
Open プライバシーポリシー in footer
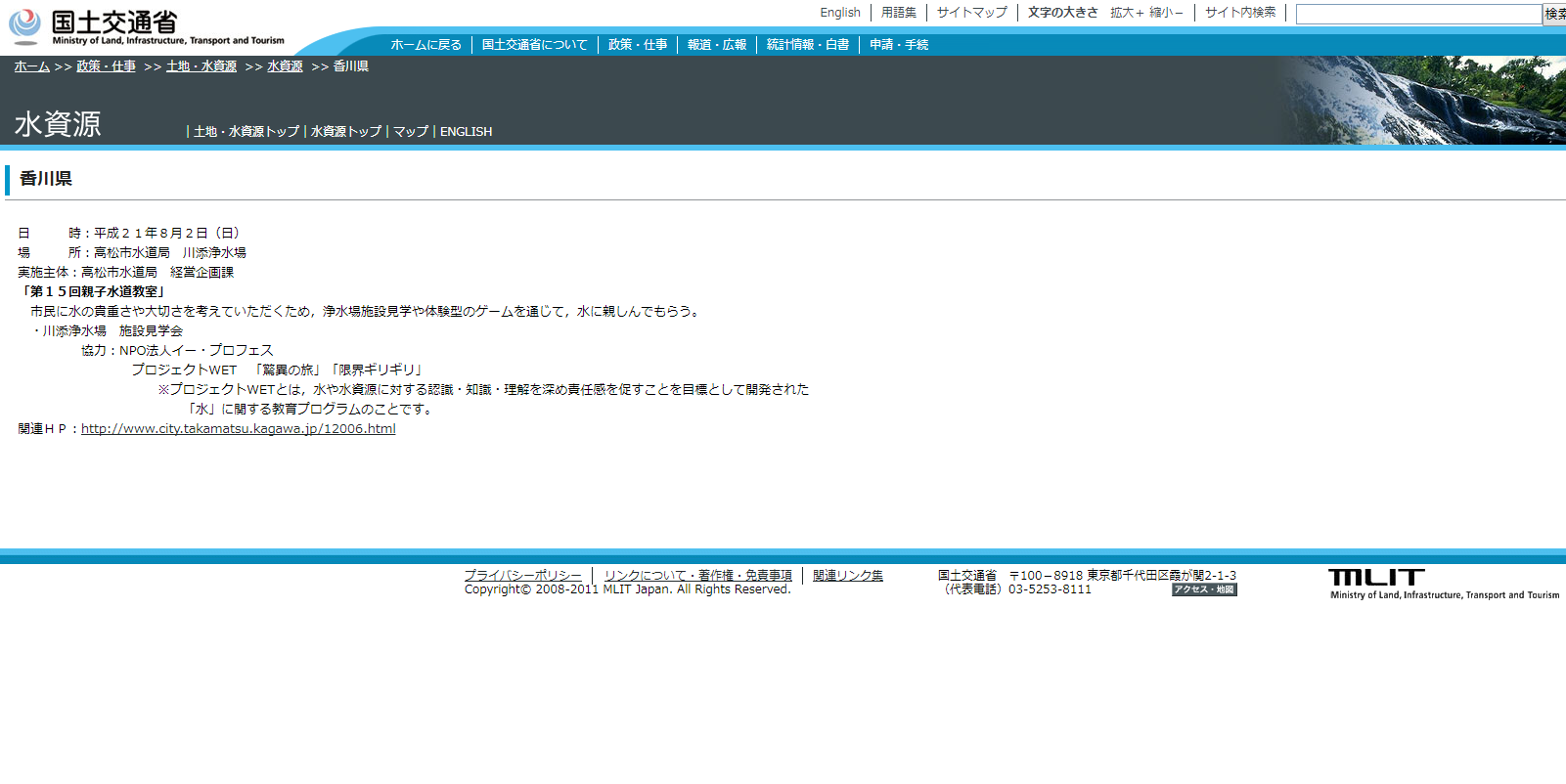tap(522, 576)
